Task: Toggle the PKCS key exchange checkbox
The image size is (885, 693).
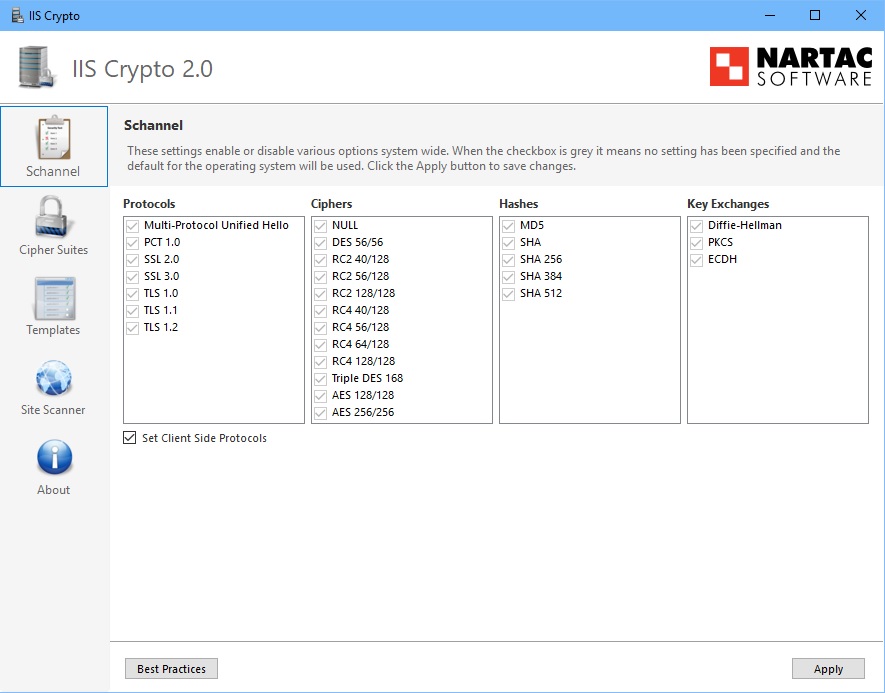Action: point(696,243)
